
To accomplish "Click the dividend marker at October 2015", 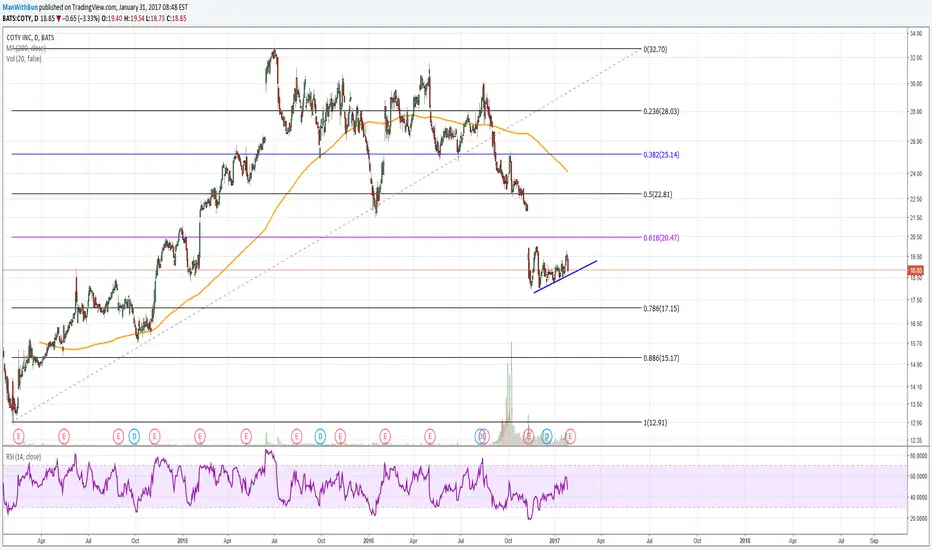I will 320,437.
